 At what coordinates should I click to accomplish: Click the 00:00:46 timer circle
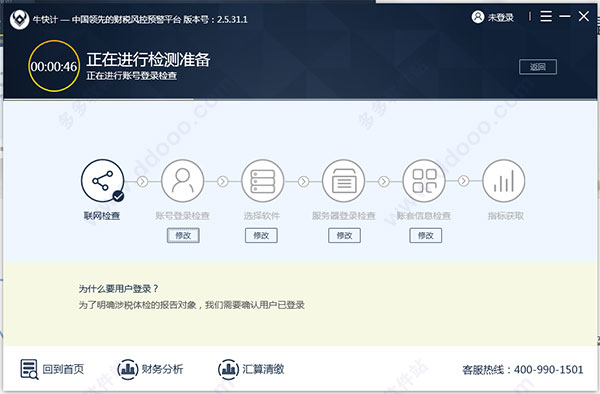(54, 66)
